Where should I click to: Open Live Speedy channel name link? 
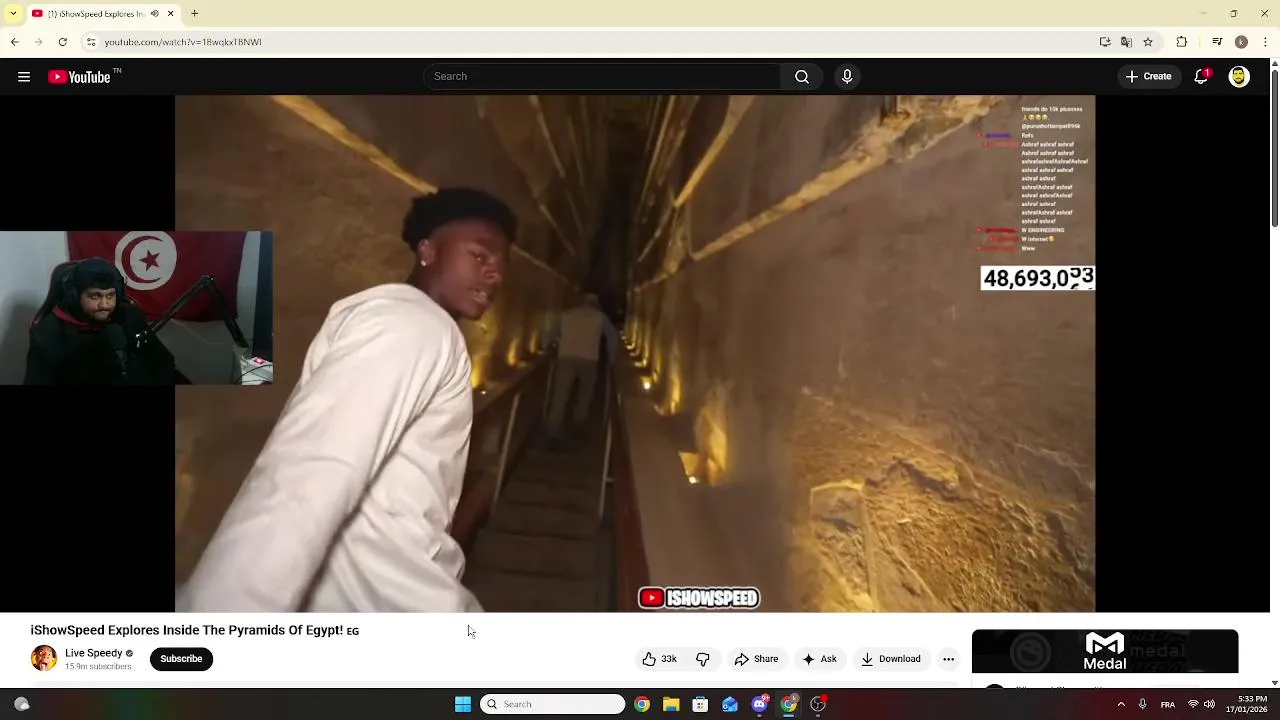coord(93,653)
